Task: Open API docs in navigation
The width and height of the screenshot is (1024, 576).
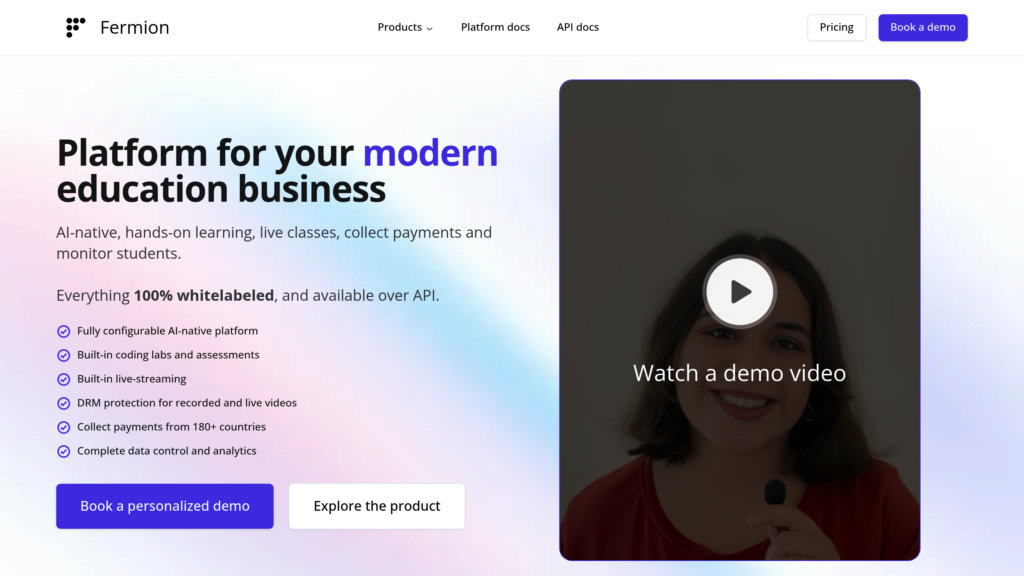Action: (x=577, y=27)
